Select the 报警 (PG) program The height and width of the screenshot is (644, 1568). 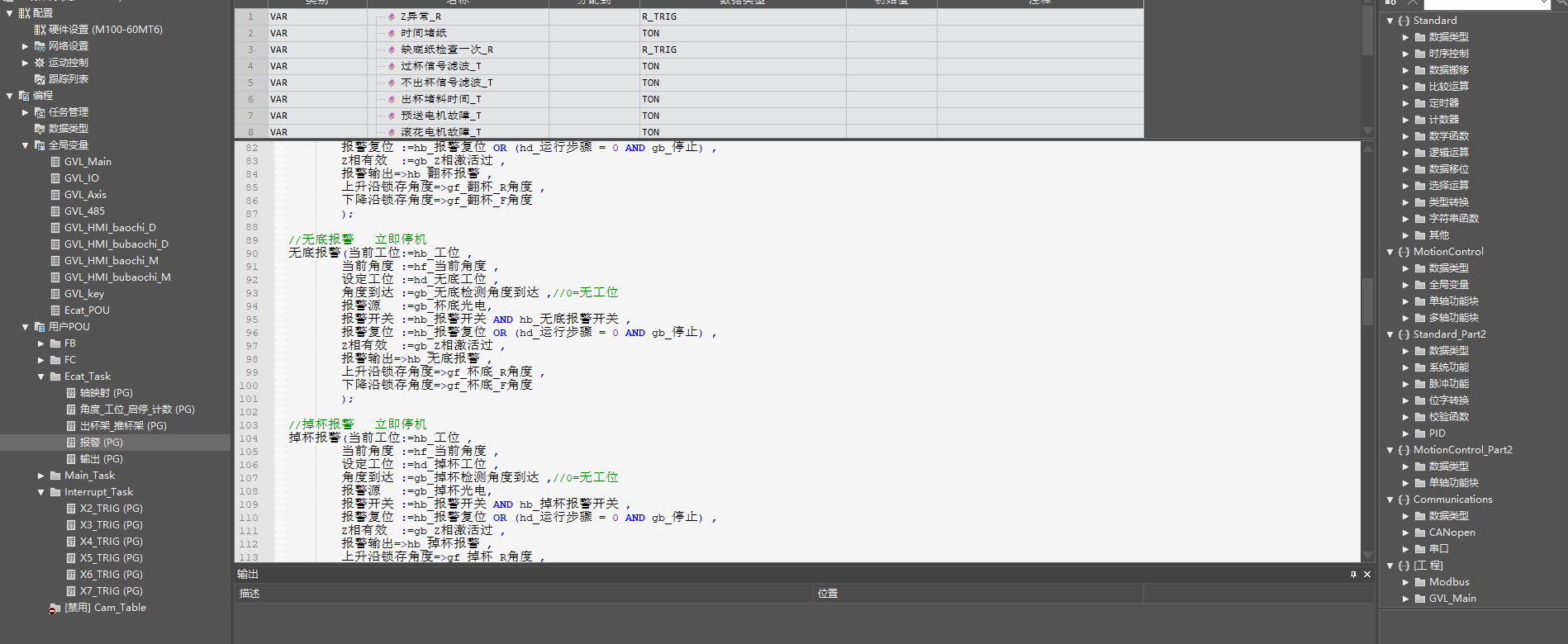coord(101,443)
